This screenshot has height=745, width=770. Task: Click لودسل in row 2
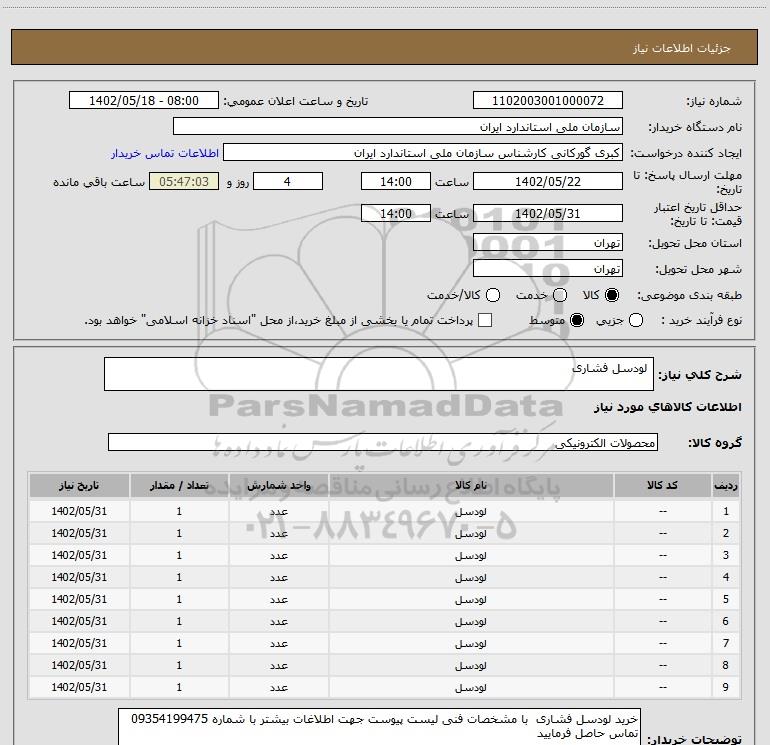click(470, 534)
